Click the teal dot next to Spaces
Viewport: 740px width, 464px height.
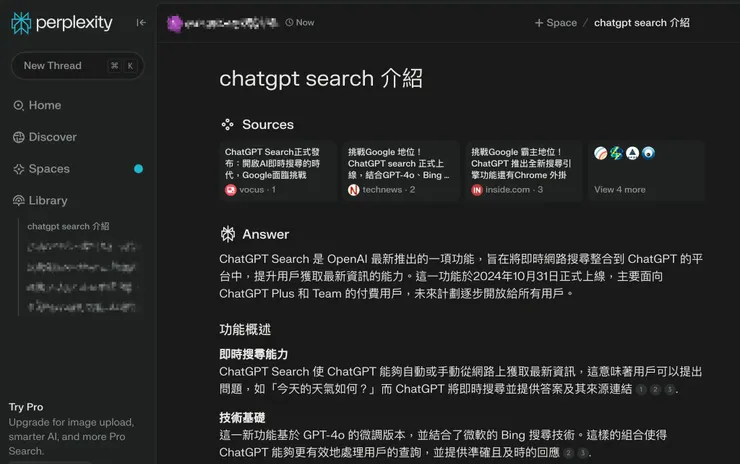coord(138,169)
